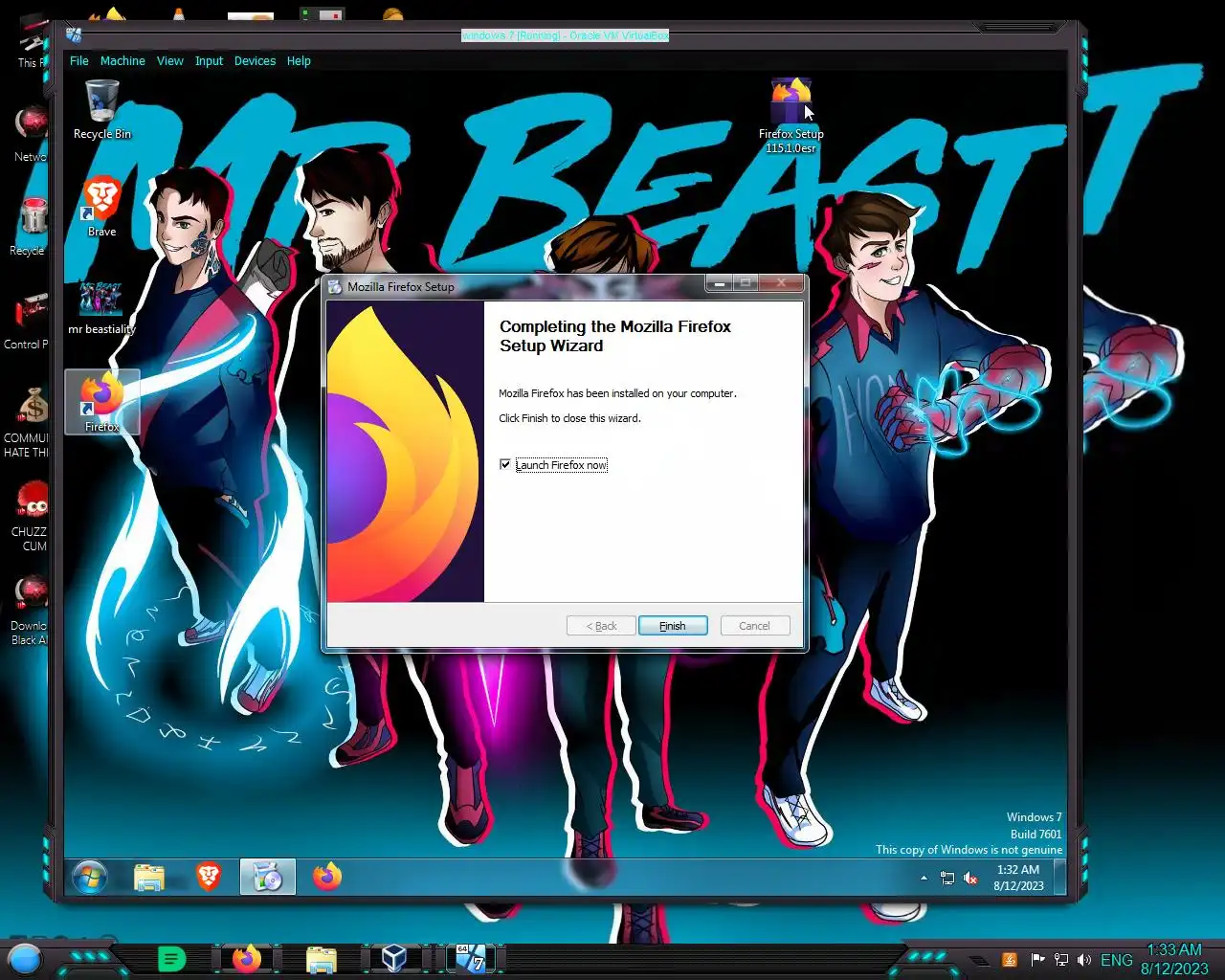
Task: Open the network tray icon in the VM
Action: point(947,878)
